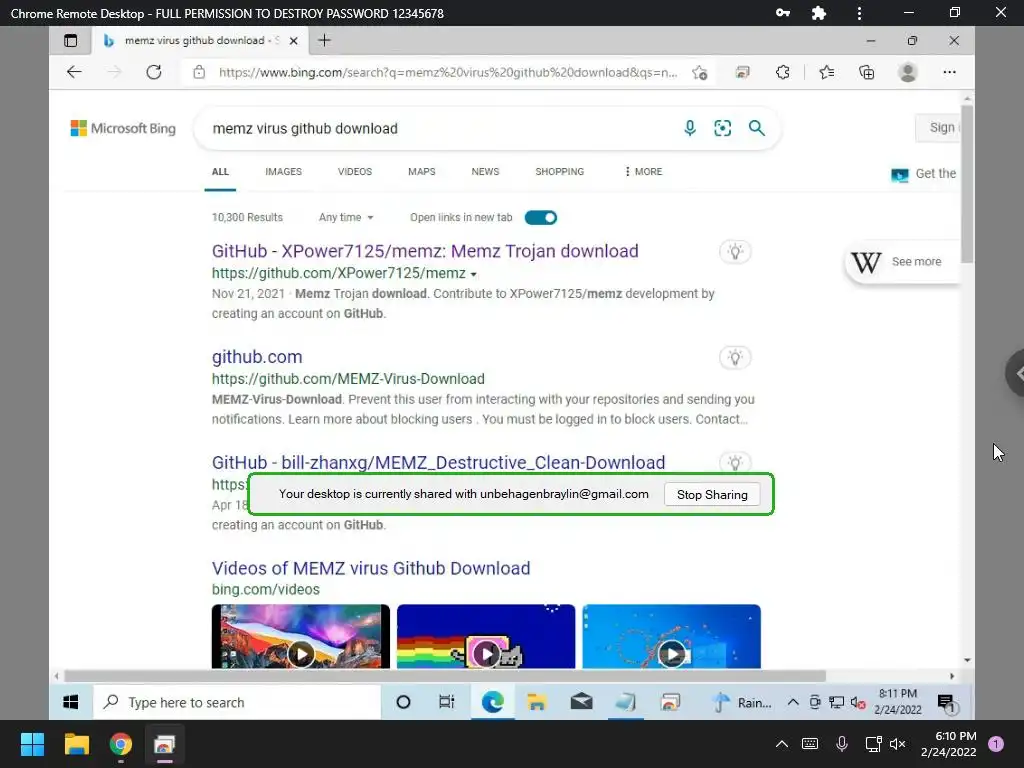Screen dimensions: 1024x768
Task: Show hidden icons chevron on local taskbar
Action: 781,744
